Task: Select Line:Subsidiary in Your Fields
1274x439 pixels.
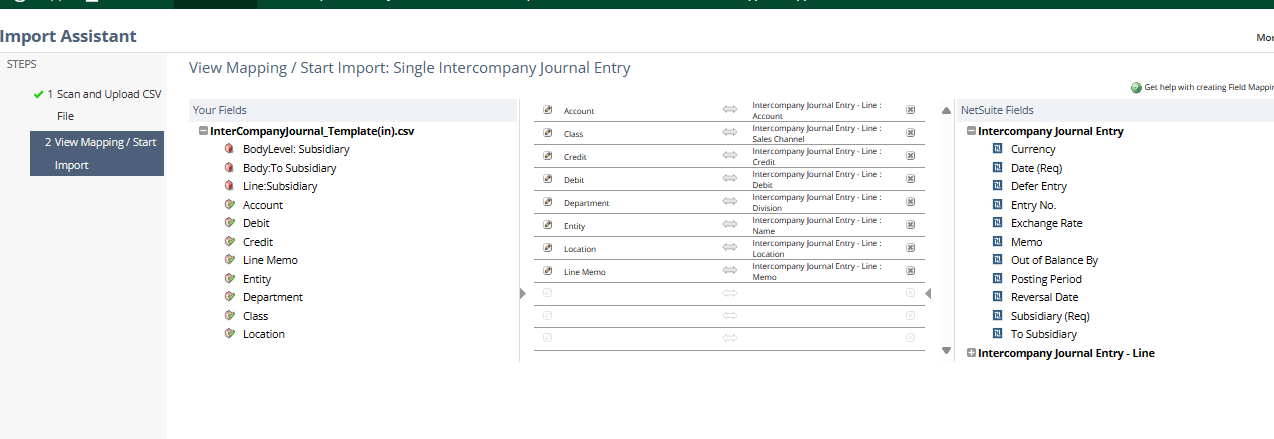Action: click(x=280, y=186)
